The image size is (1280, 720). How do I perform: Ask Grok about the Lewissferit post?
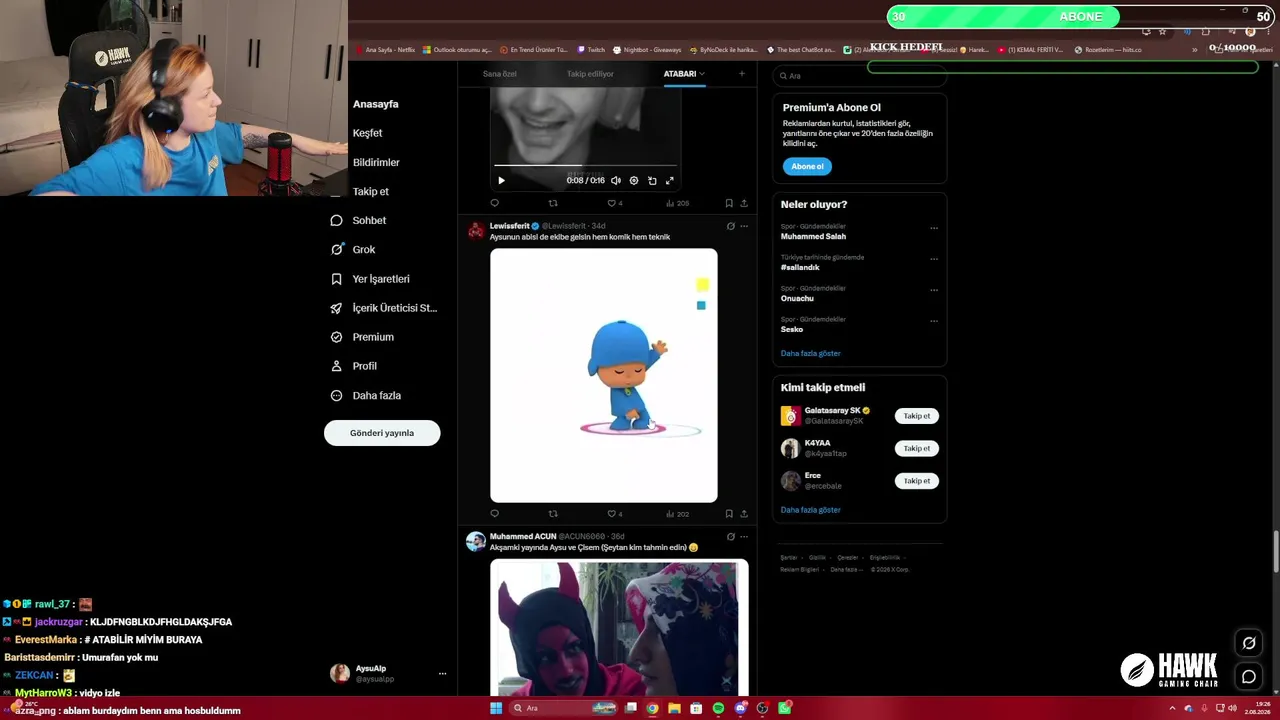coord(731,226)
